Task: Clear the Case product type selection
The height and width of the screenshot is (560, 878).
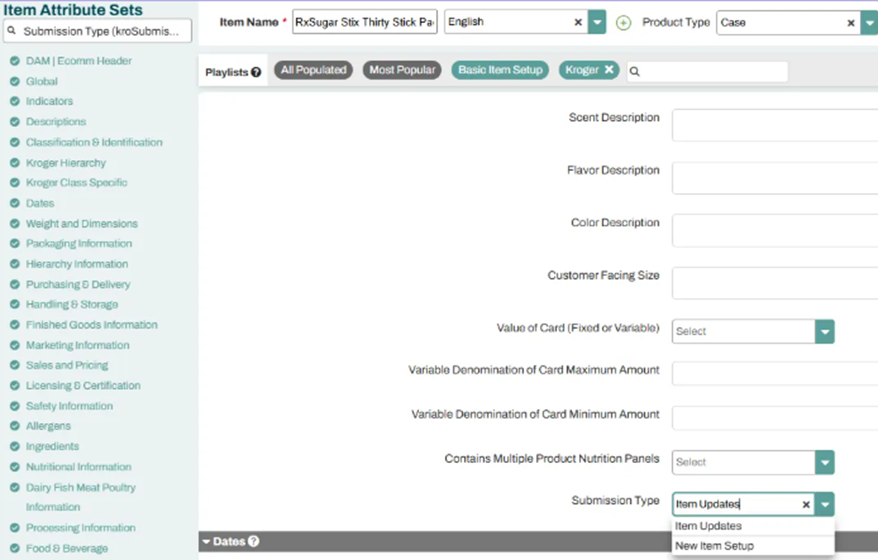Action: (851, 22)
